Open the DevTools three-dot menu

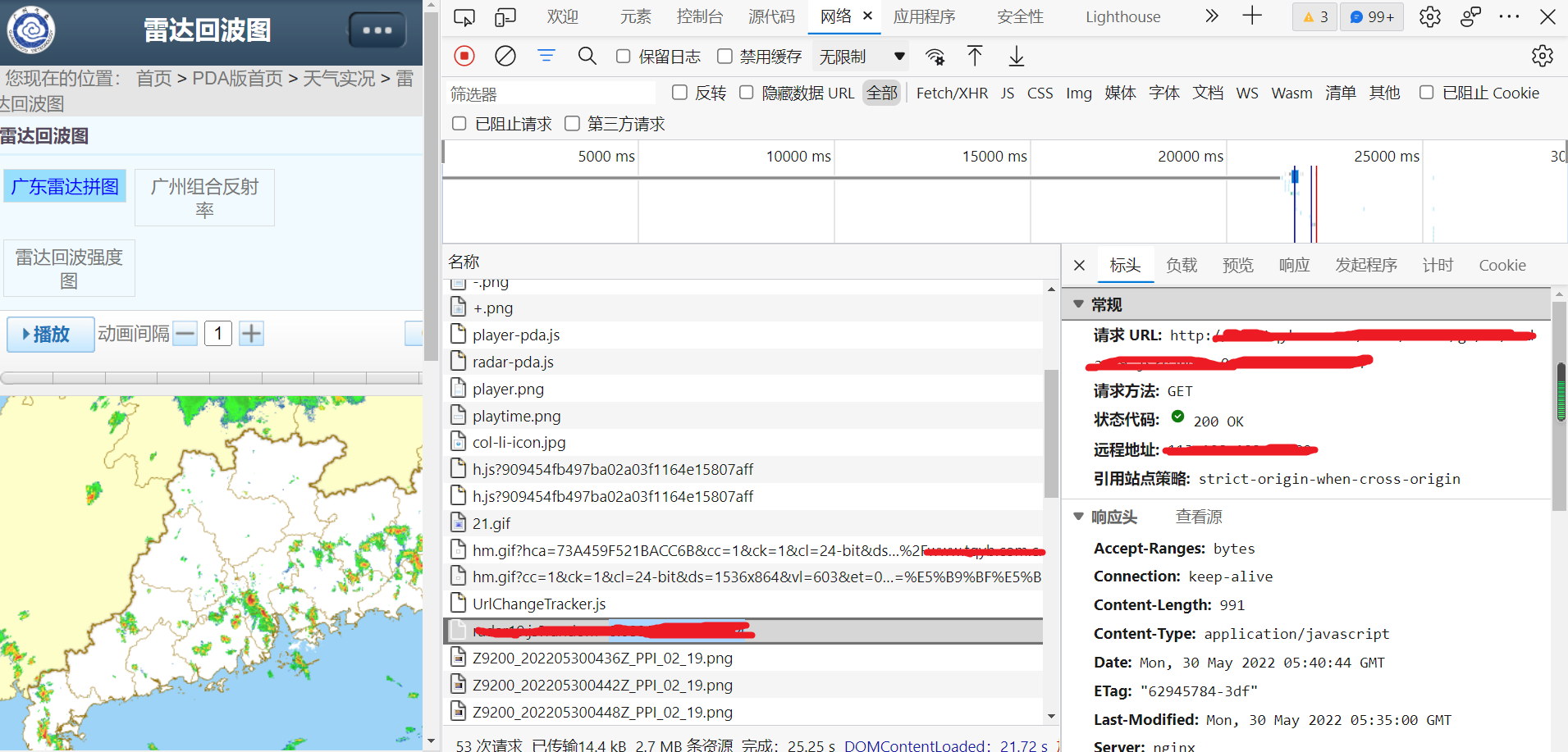pyautogui.click(x=1509, y=16)
